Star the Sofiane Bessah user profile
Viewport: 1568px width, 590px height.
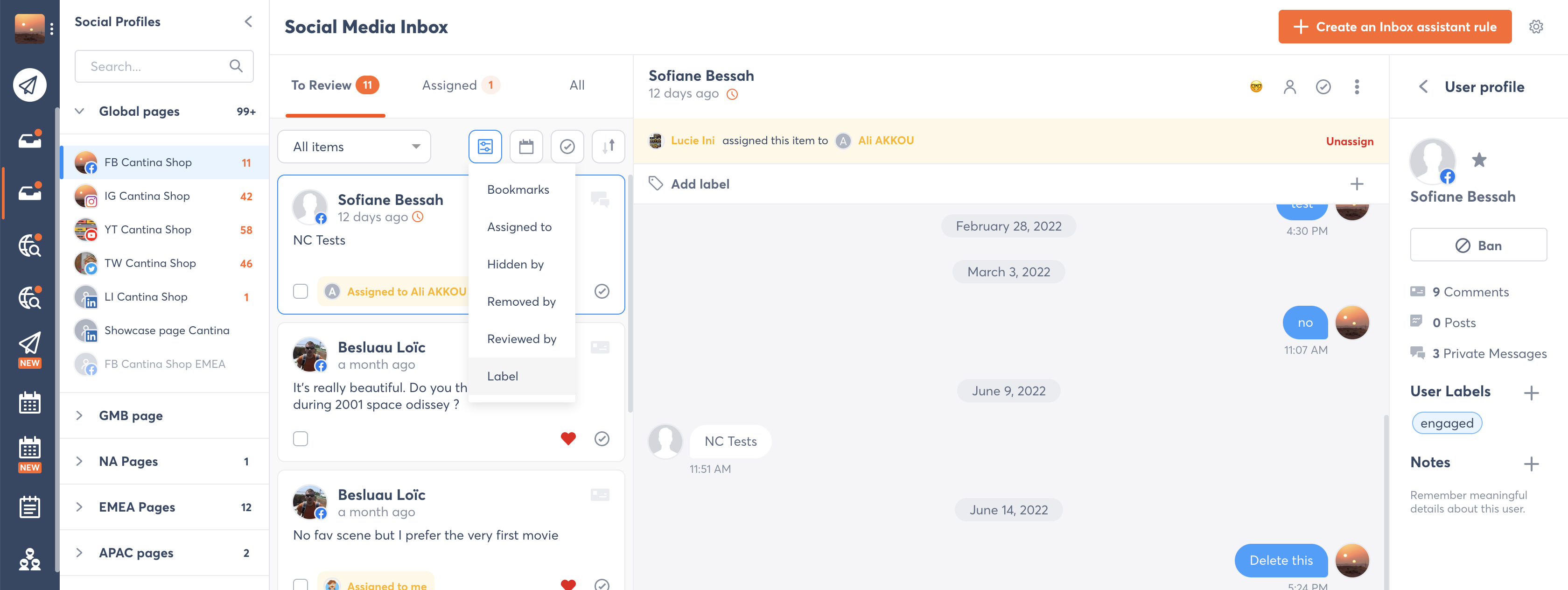click(1478, 160)
